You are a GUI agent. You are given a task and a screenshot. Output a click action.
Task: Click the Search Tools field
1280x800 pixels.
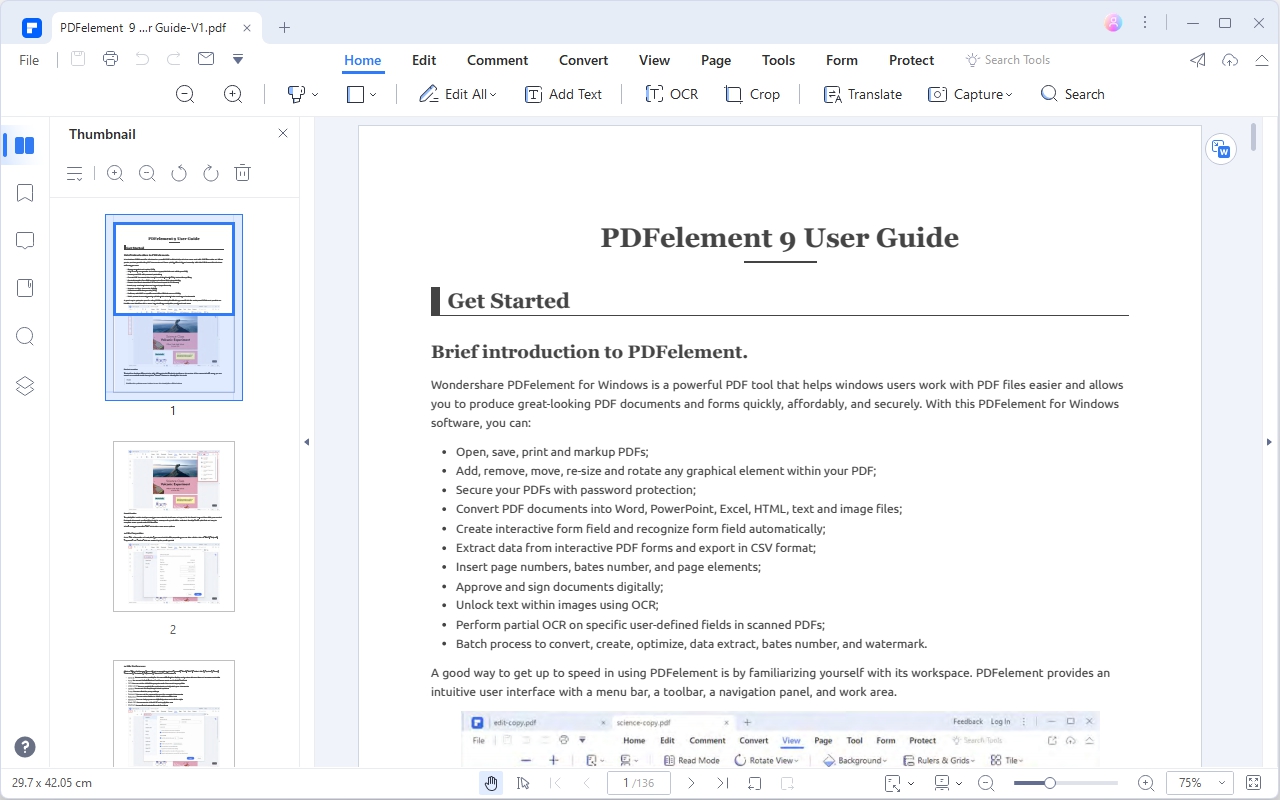[x=1008, y=60]
